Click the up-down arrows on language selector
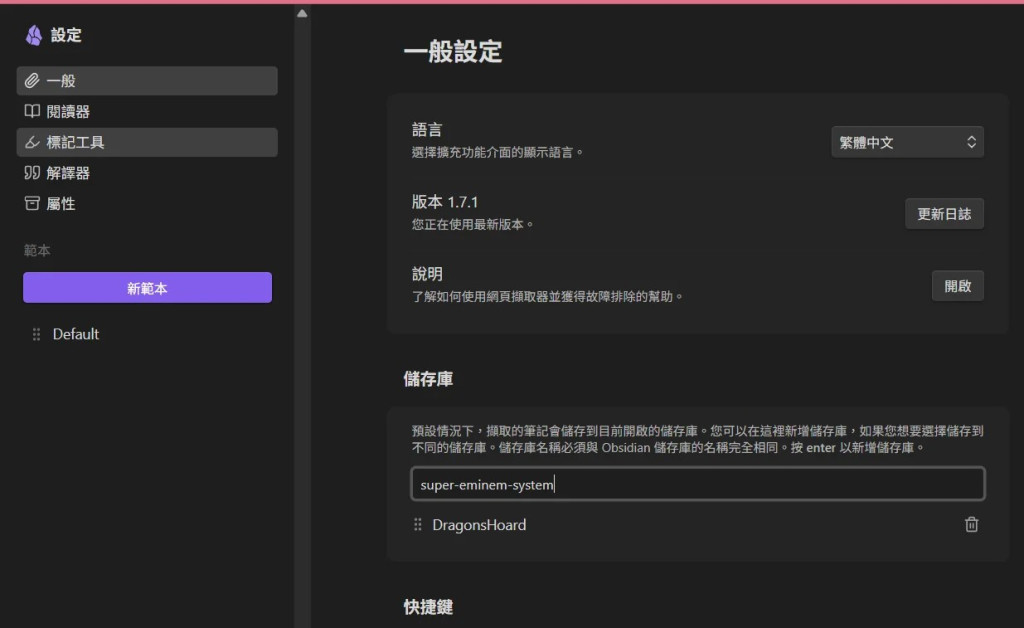This screenshot has height=628, width=1024. [971, 142]
